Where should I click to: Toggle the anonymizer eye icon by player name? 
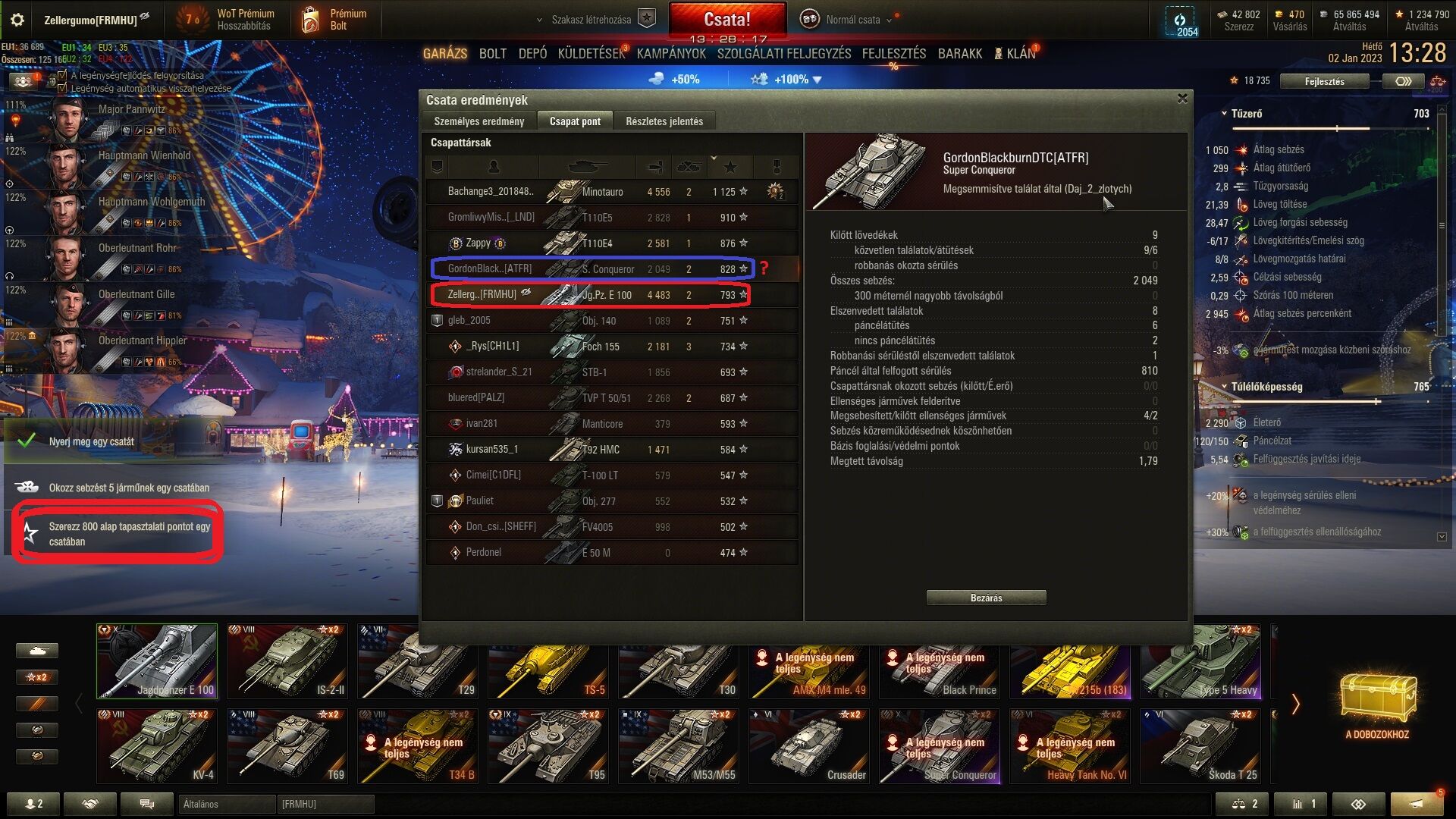pos(145,17)
